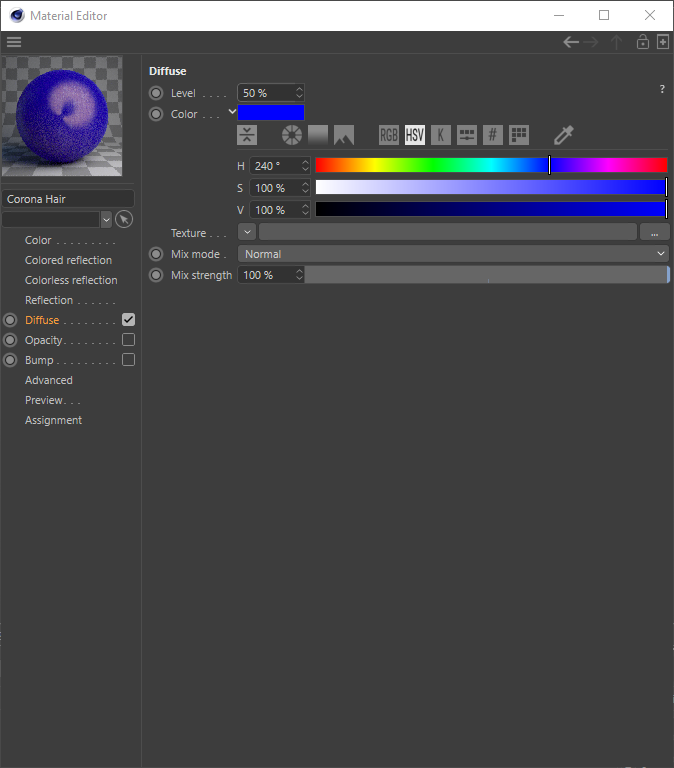This screenshot has width=674, height=768.
Task: Click on the Value brightness slider
Action: (491, 210)
